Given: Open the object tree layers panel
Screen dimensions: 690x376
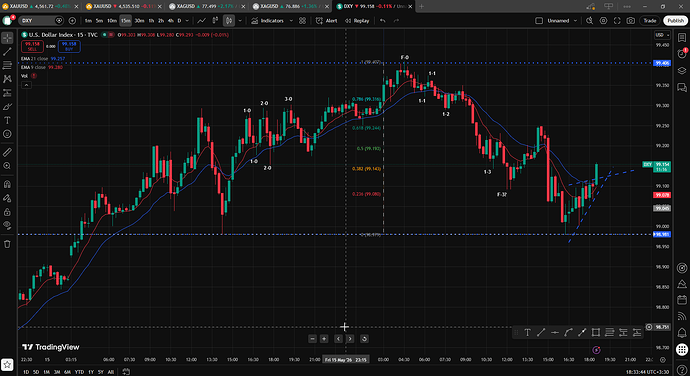Looking at the screenshot, I should 682,70.
